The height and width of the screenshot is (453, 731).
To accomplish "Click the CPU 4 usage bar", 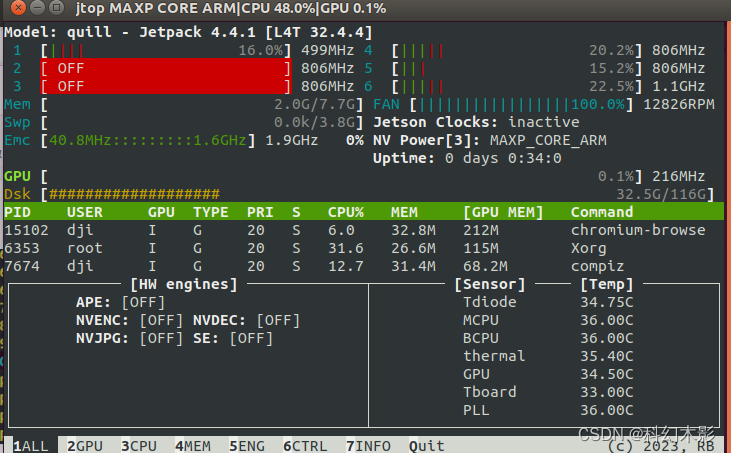I will click(517, 50).
